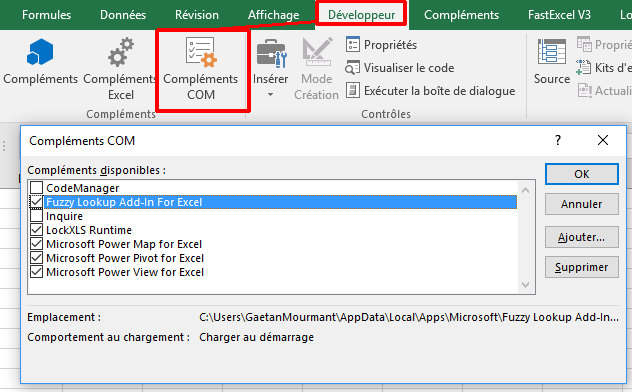Open the Révision ribbon tab
The image size is (632, 392).
[197, 15]
